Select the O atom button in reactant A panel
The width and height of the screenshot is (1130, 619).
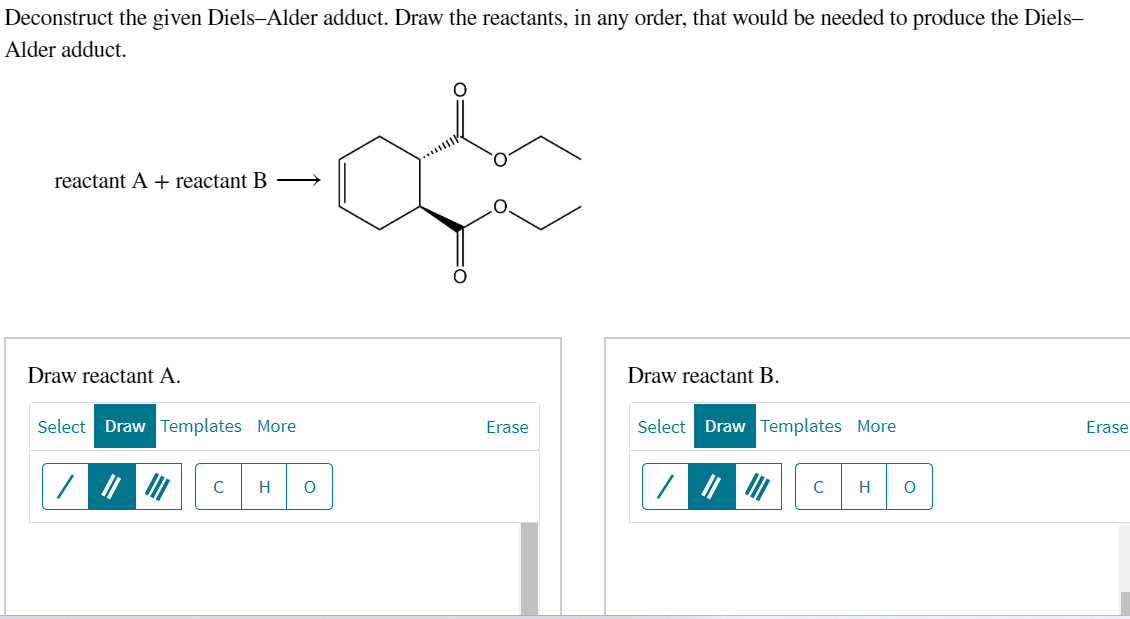click(308, 486)
